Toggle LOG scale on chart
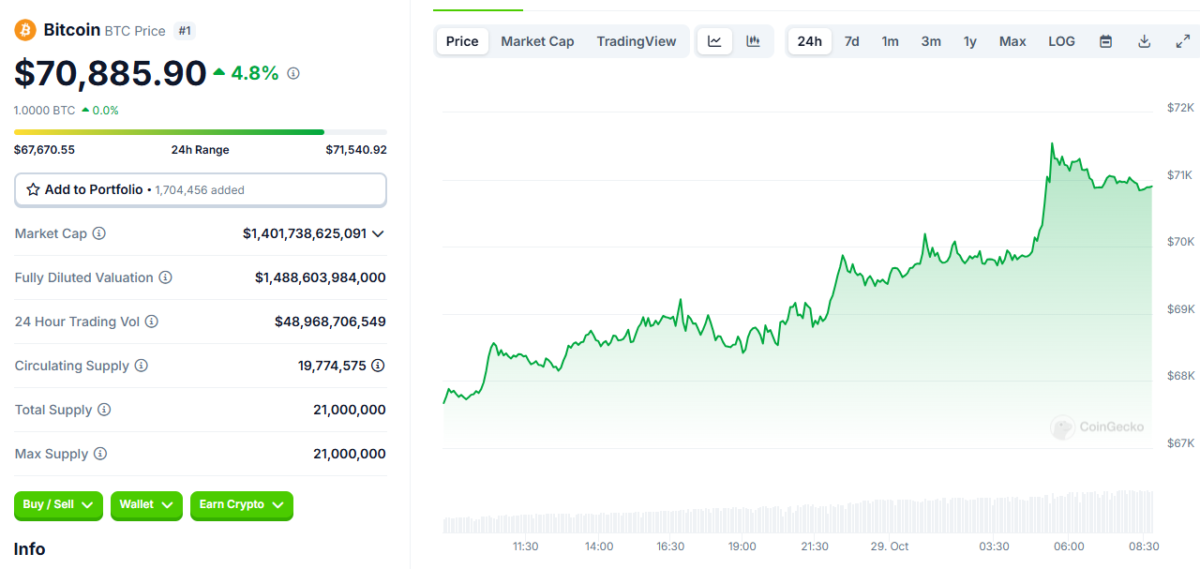This screenshot has height=569, width=1200. pyautogui.click(x=1061, y=41)
